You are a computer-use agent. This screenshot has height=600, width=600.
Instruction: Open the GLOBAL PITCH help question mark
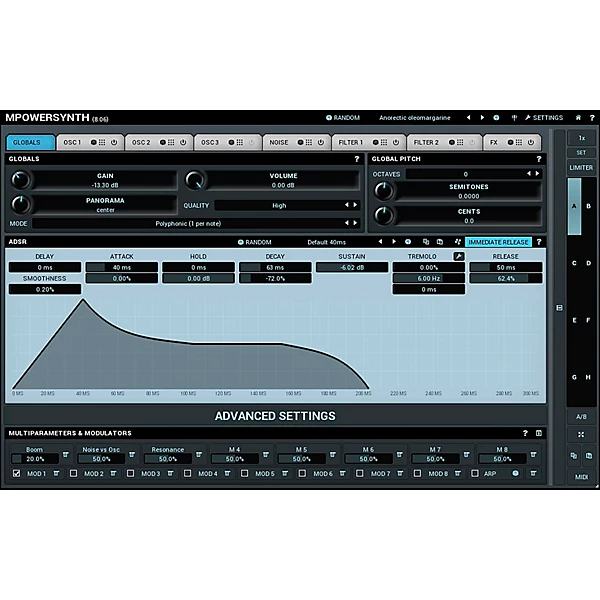tap(539, 159)
